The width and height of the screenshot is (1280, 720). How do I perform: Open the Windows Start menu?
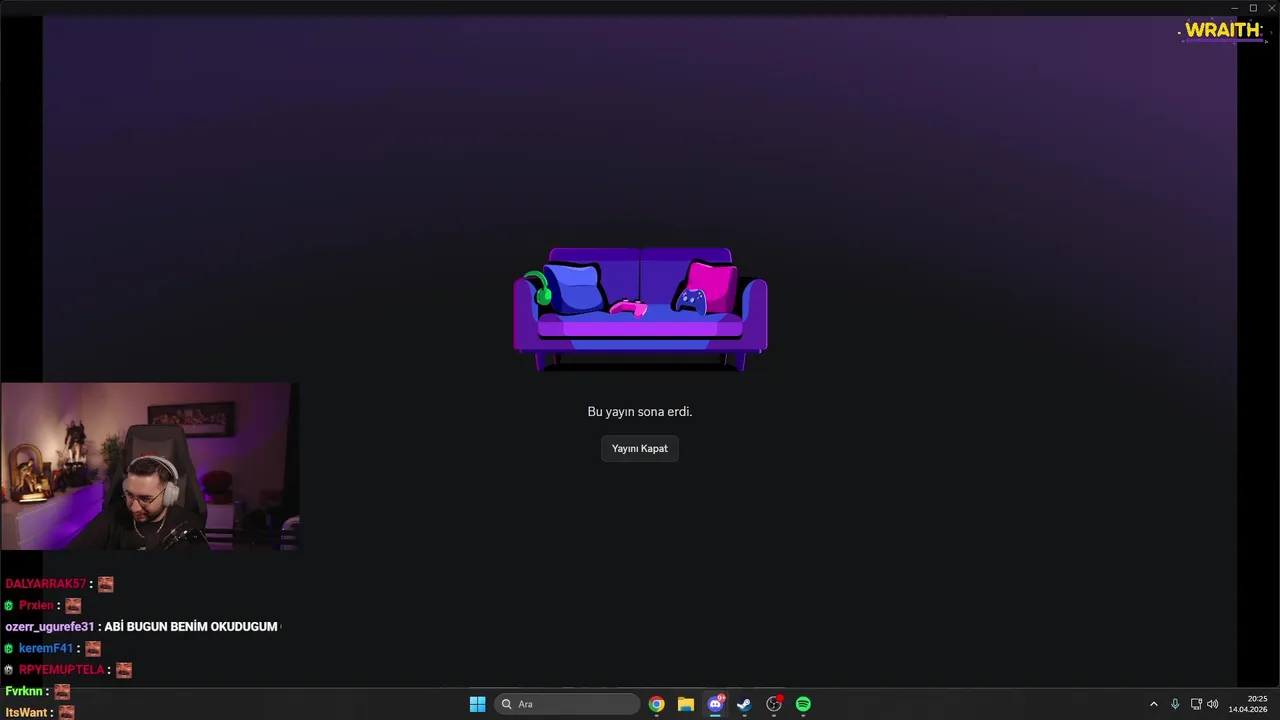477,704
